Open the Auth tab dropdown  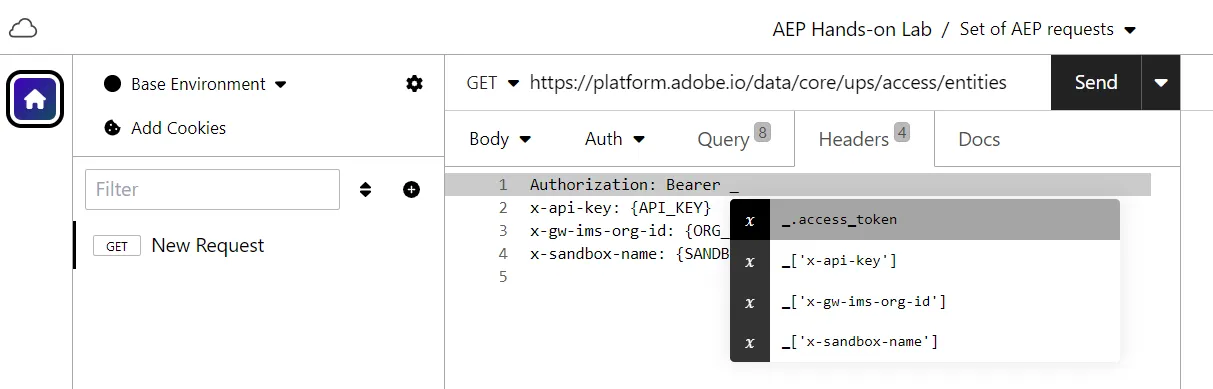click(x=615, y=139)
